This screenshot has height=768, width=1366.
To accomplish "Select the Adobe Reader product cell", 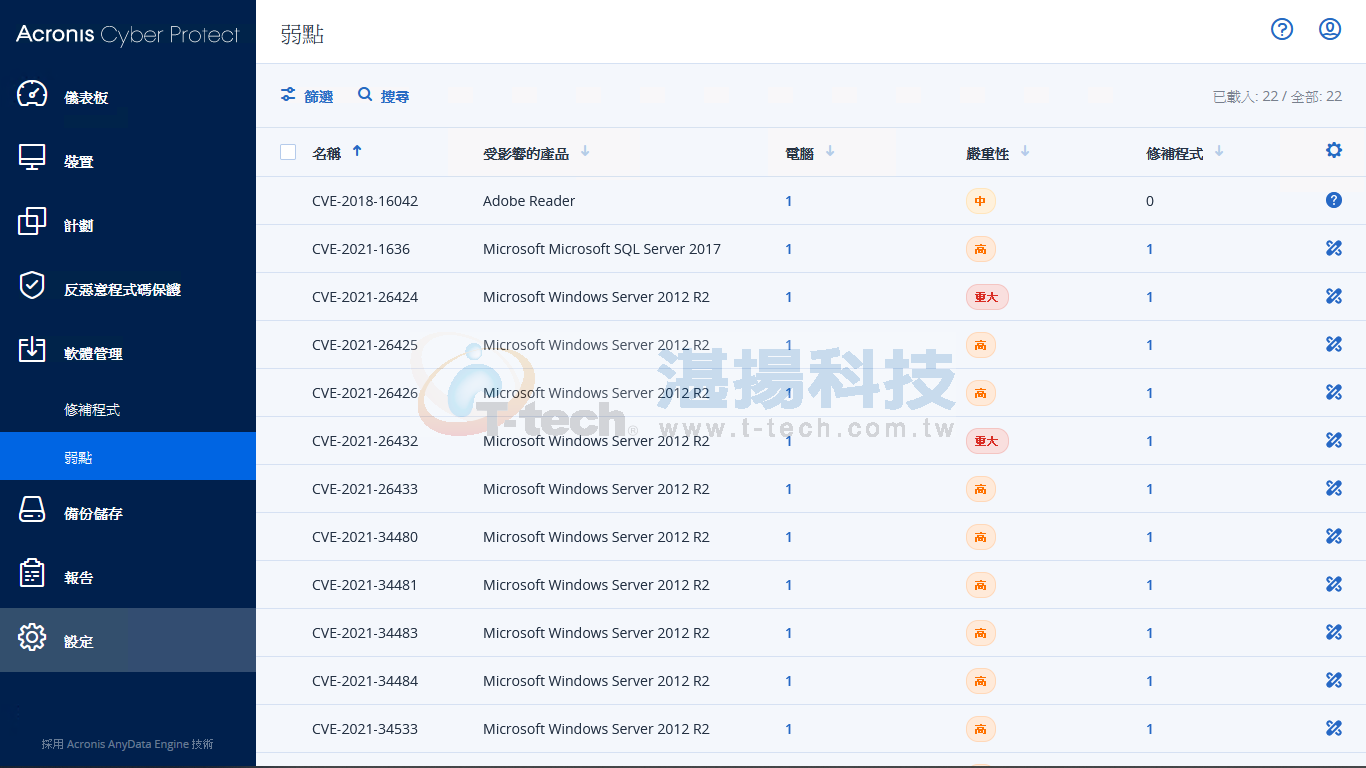I will [x=529, y=201].
